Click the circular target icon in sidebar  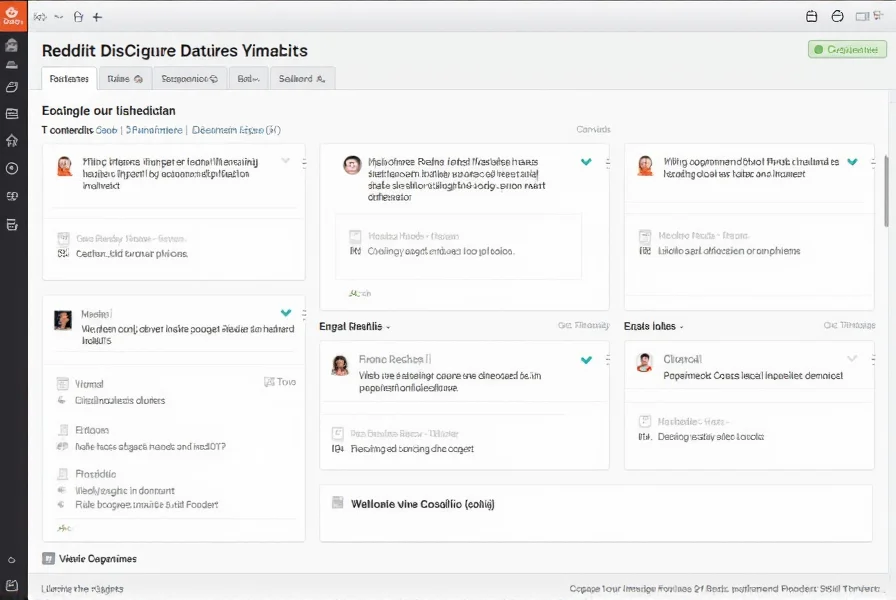(x=12, y=168)
